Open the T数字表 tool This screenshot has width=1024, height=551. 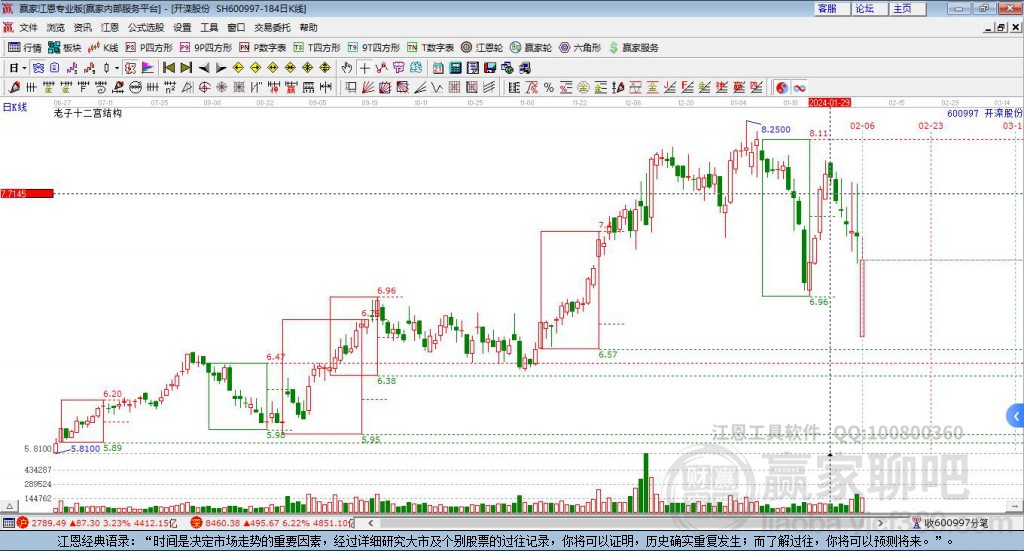[430, 48]
